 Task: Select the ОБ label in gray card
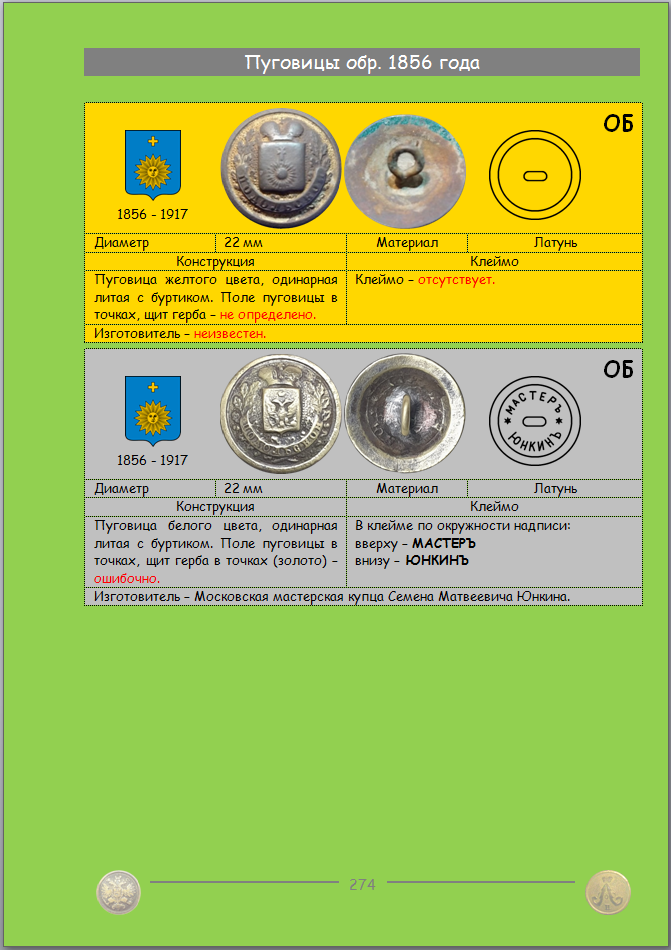(x=618, y=369)
